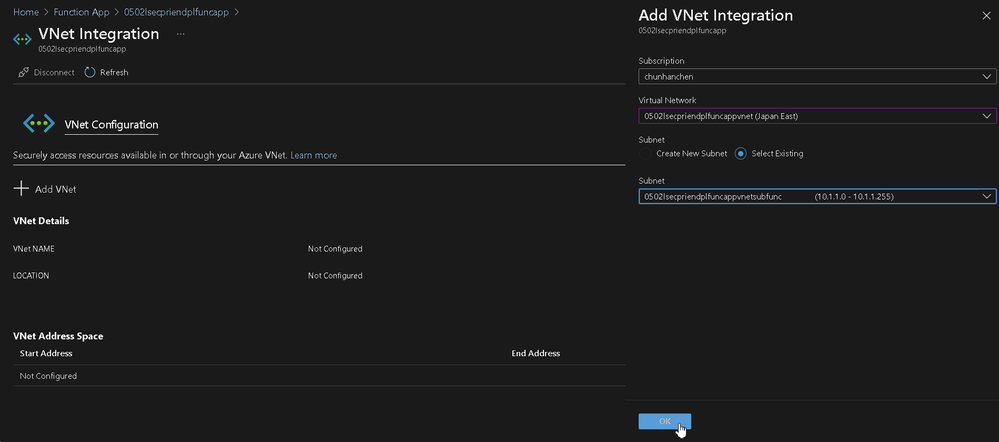Image resolution: width=999 pixels, height=442 pixels.
Task: Click the Disconnect toolbar button
Action: [x=47, y=73]
